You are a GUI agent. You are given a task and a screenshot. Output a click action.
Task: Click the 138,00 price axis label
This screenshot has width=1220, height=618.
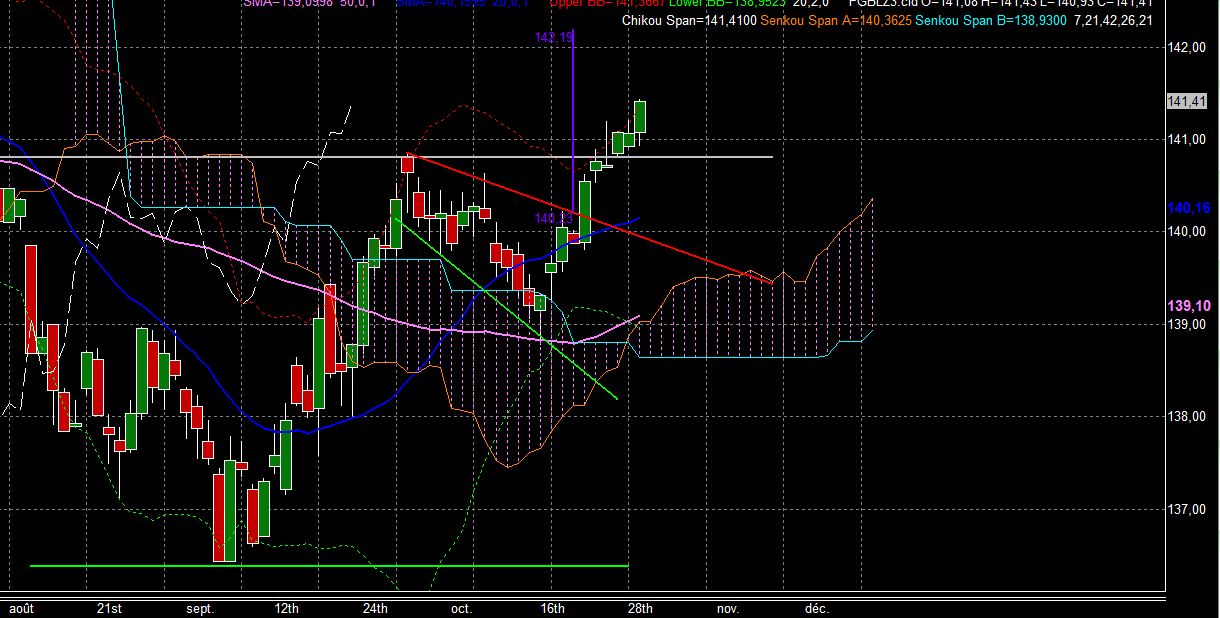[x=1186, y=417]
